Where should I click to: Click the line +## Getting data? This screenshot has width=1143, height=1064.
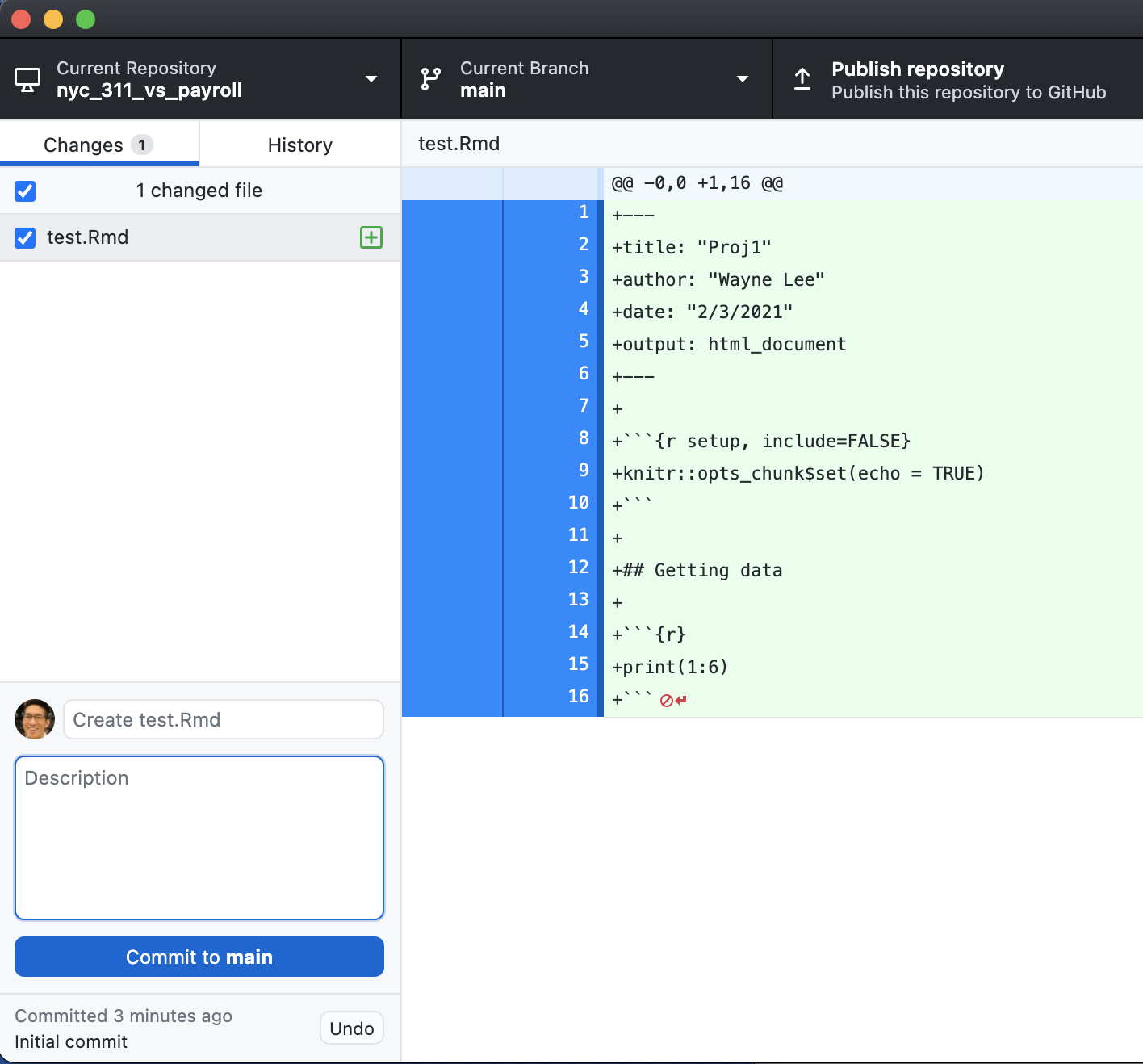point(697,571)
